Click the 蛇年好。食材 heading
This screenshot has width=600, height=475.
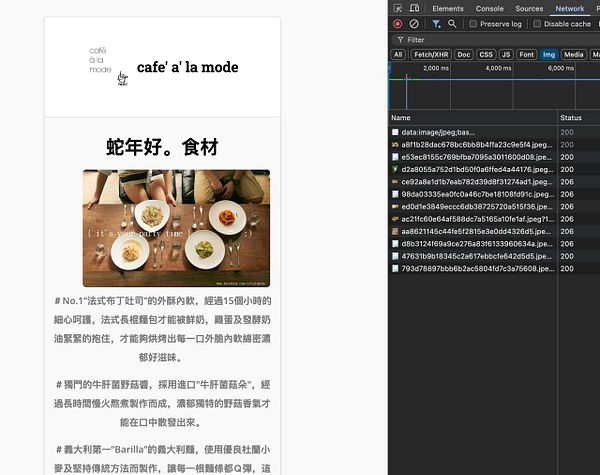click(x=162, y=147)
